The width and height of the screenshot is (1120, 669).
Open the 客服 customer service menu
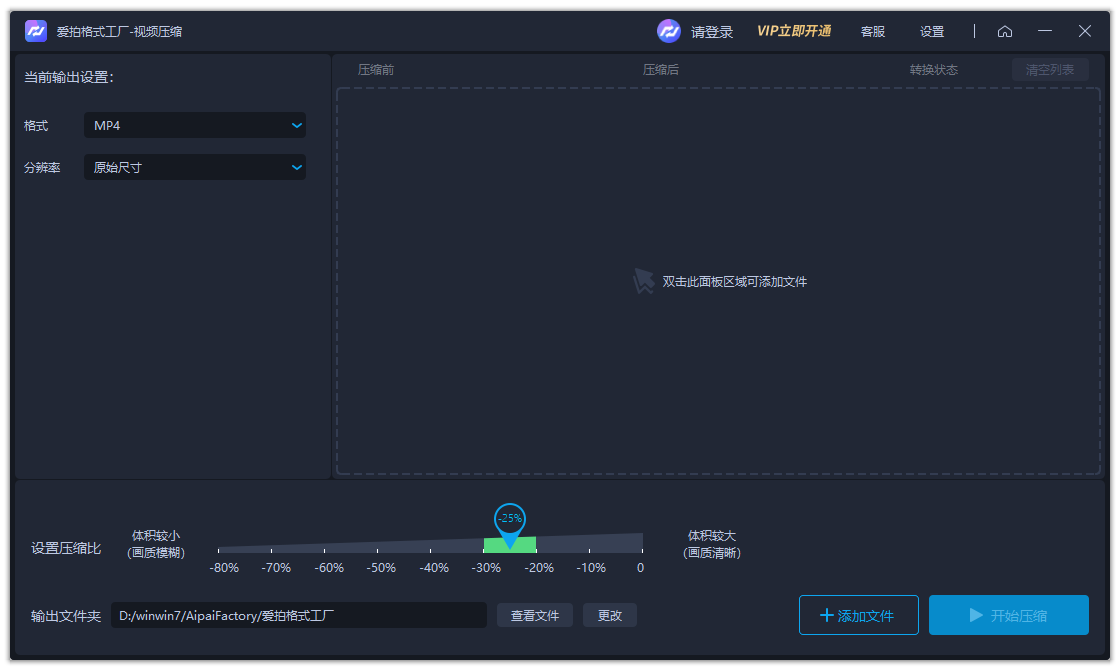pos(872,31)
